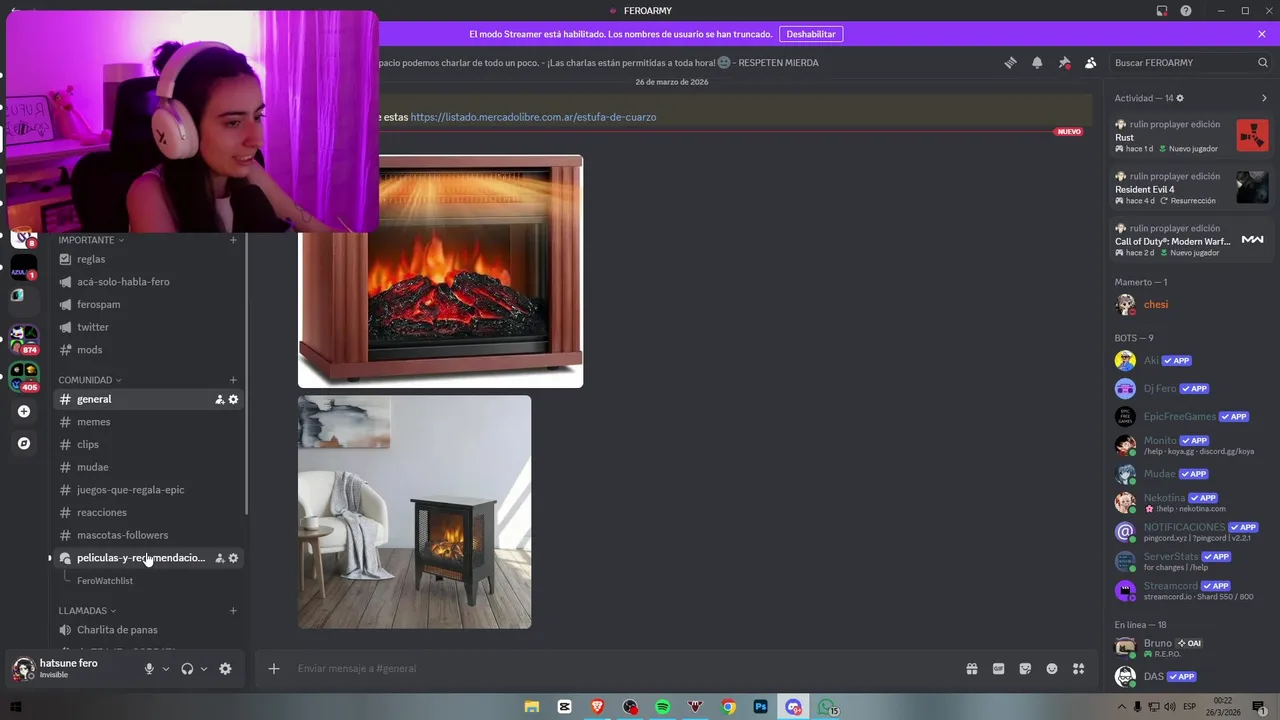Open the Resident Evil 4 activity card

[1190, 188]
